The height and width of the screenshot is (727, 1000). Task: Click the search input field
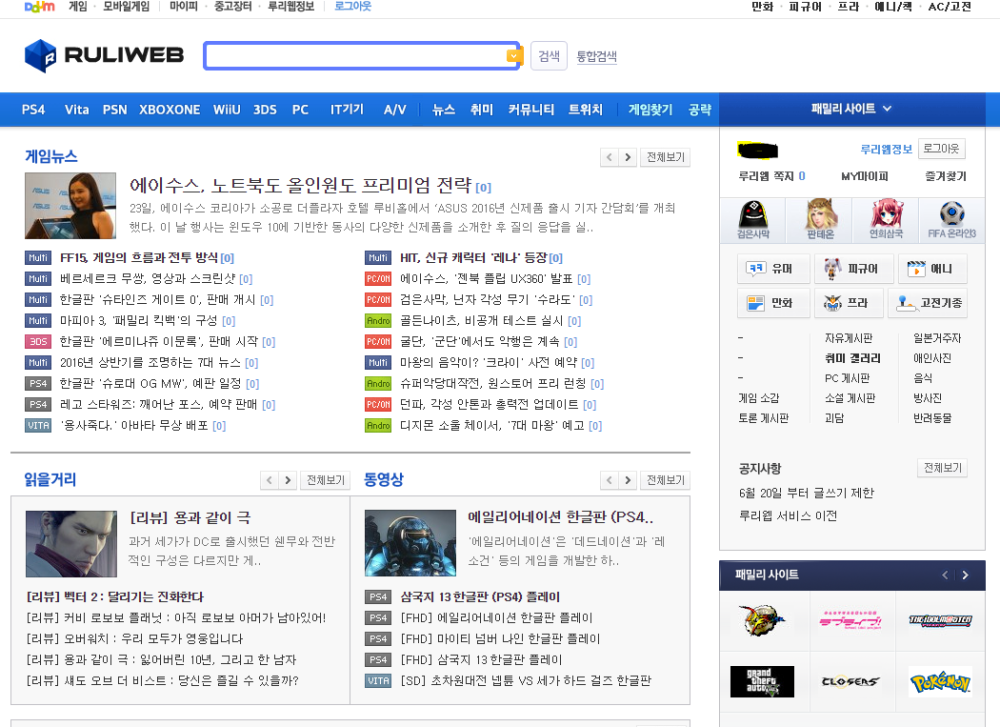[x=355, y=56]
